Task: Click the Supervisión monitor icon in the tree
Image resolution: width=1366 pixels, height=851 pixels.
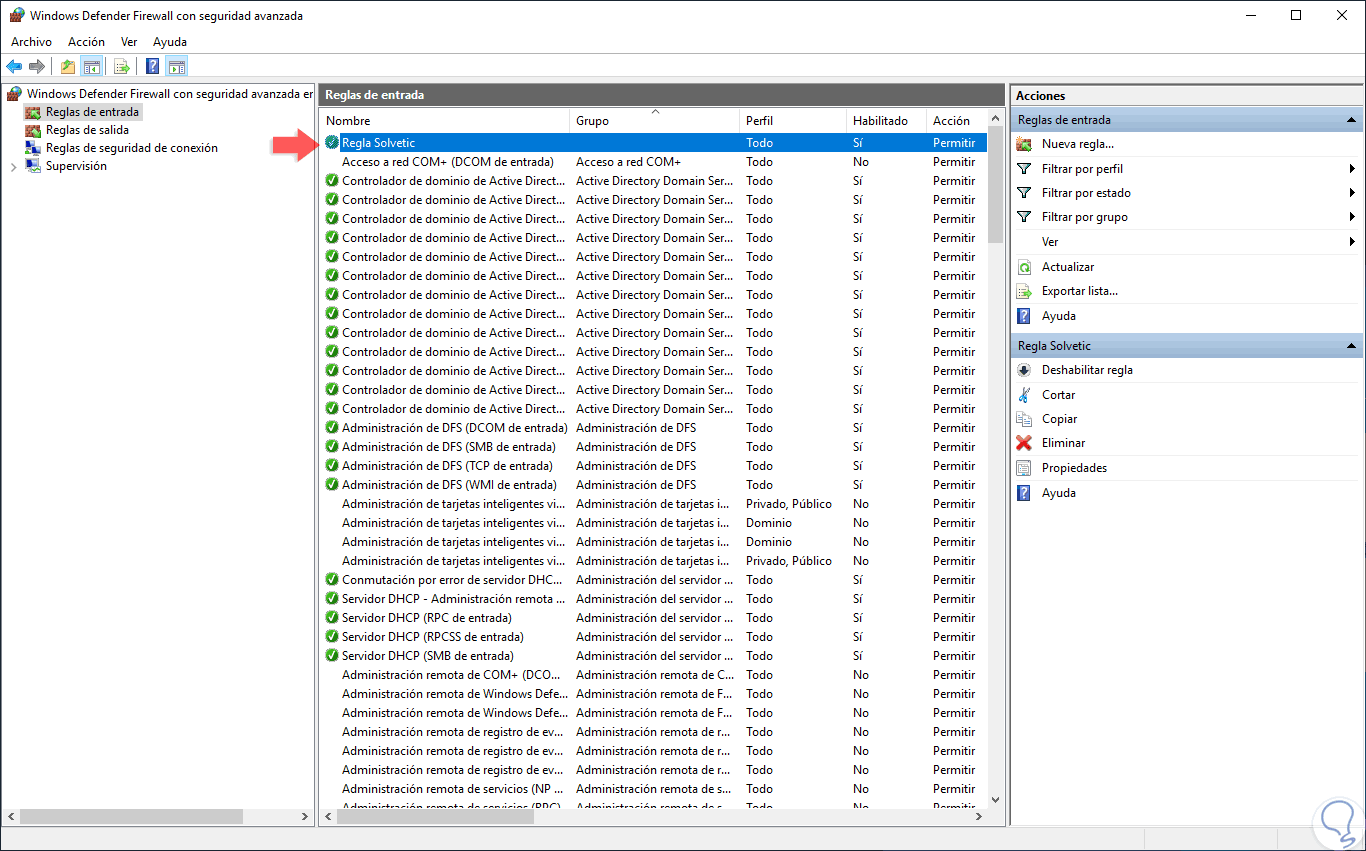Action: point(33,166)
